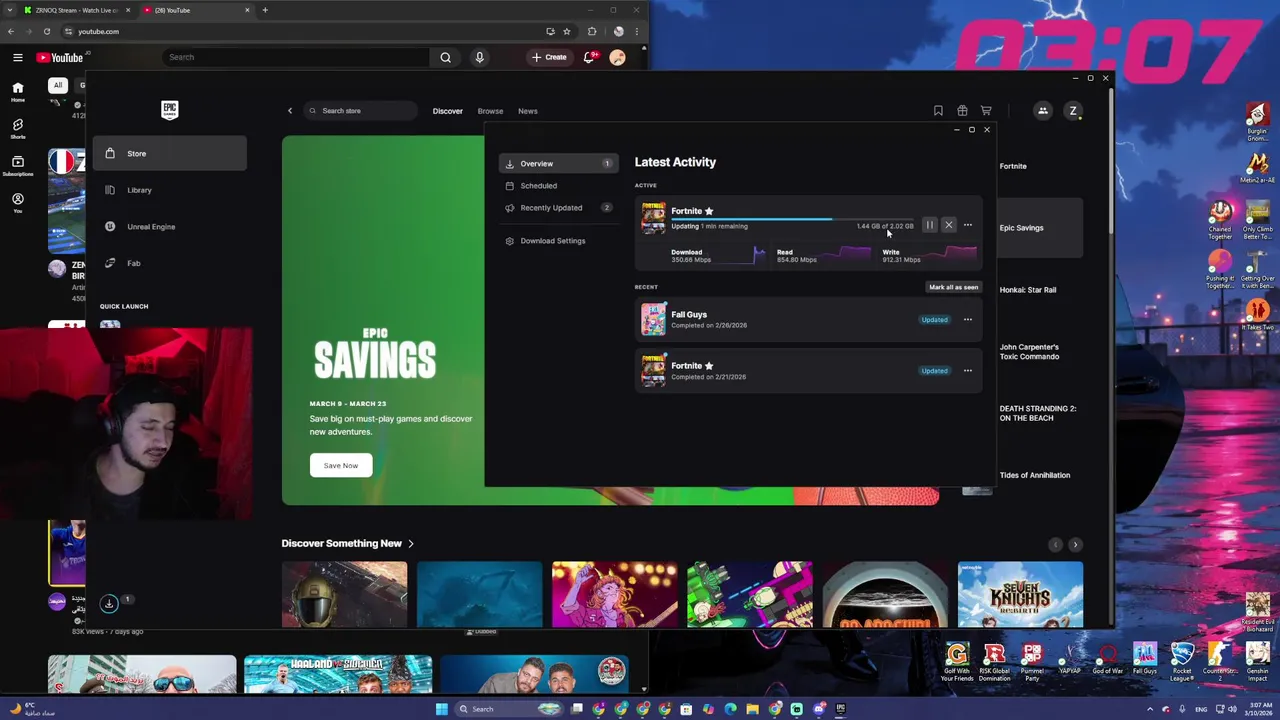The height and width of the screenshot is (720, 1280).
Task: Use YouTube voice search microphone
Action: pyautogui.click(x=479, y=57)
